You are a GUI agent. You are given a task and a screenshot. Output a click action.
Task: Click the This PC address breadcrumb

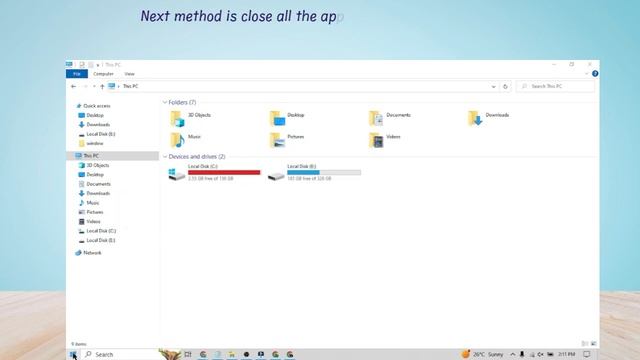point(131,87)
